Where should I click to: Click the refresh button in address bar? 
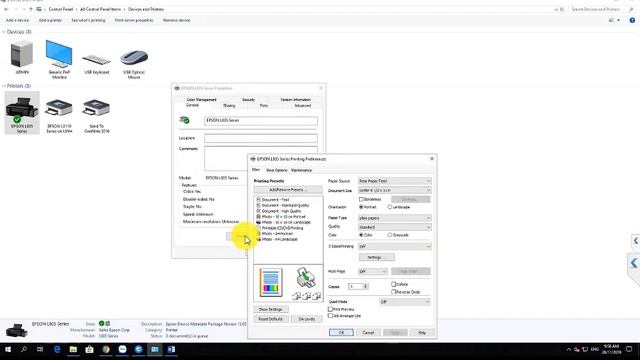pyautogui.click(x=562, y=9)
